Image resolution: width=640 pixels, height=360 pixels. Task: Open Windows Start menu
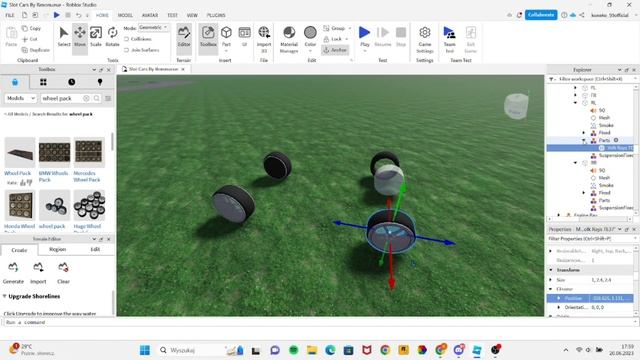pyautogui.click(x=144, y=350)
